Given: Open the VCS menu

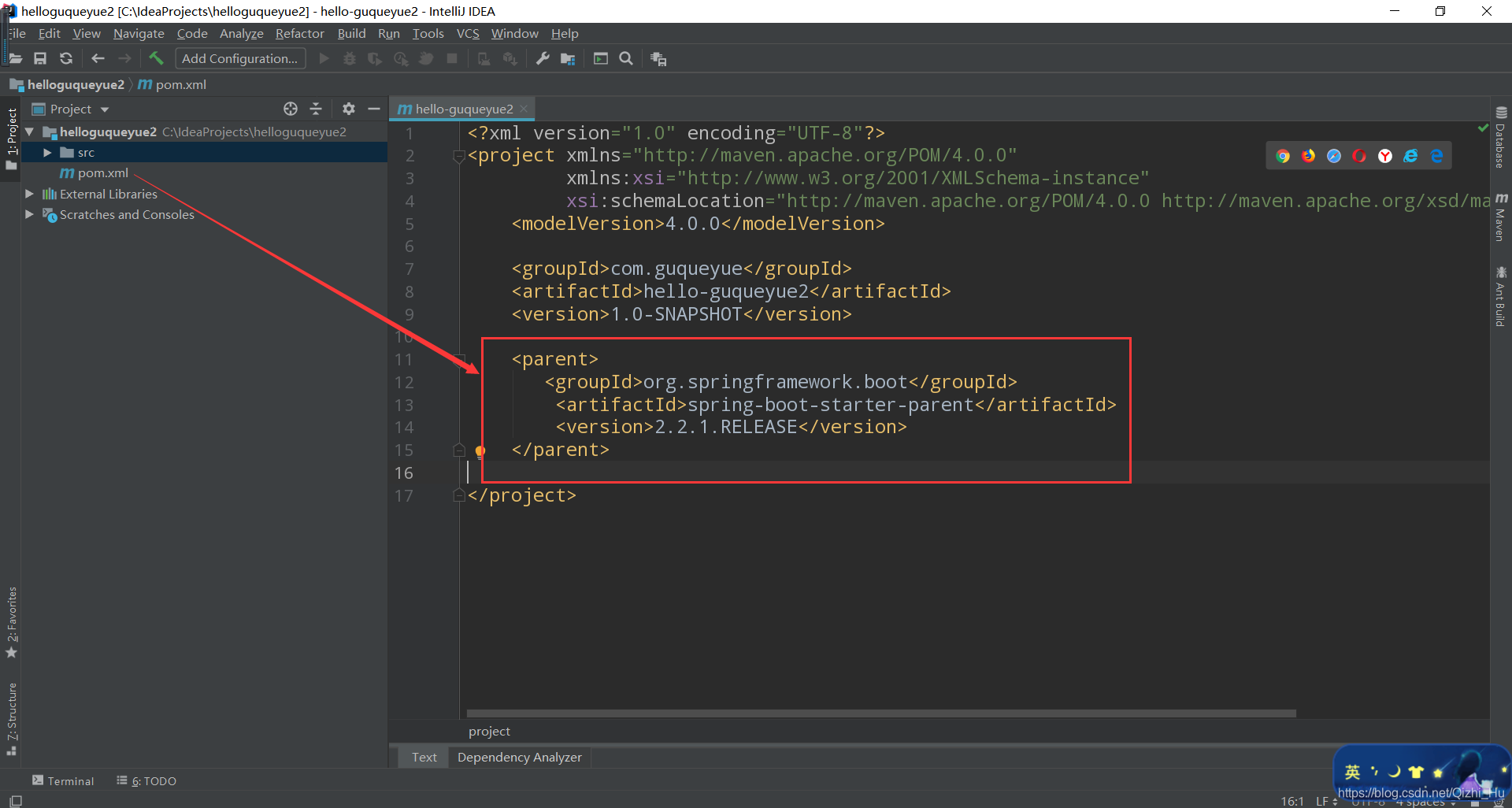Looking at the screenshot, I should pos(468,33).
